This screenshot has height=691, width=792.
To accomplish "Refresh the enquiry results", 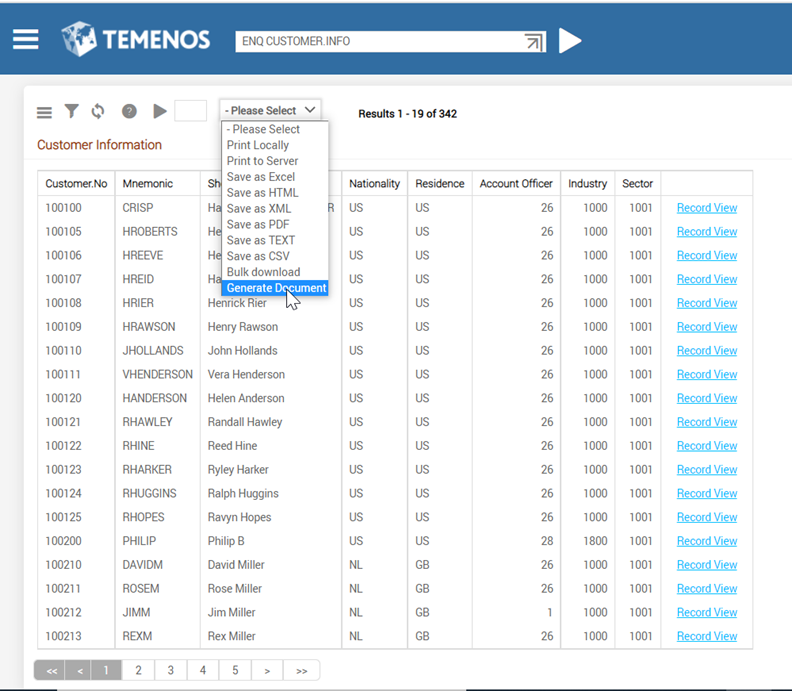I will point(98,112).
